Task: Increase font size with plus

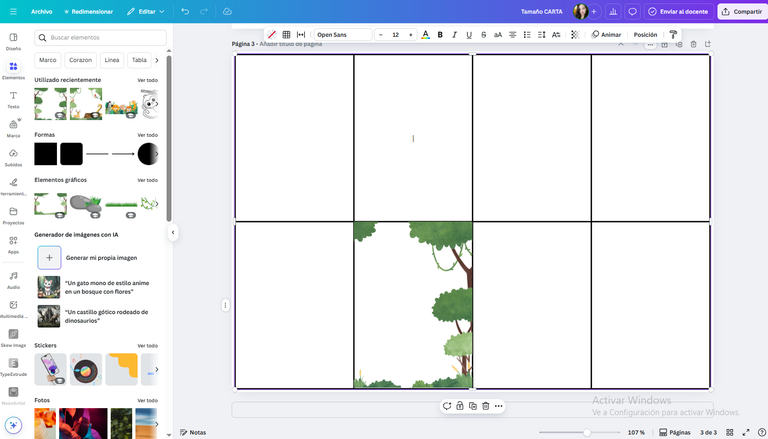Action: 410,34
